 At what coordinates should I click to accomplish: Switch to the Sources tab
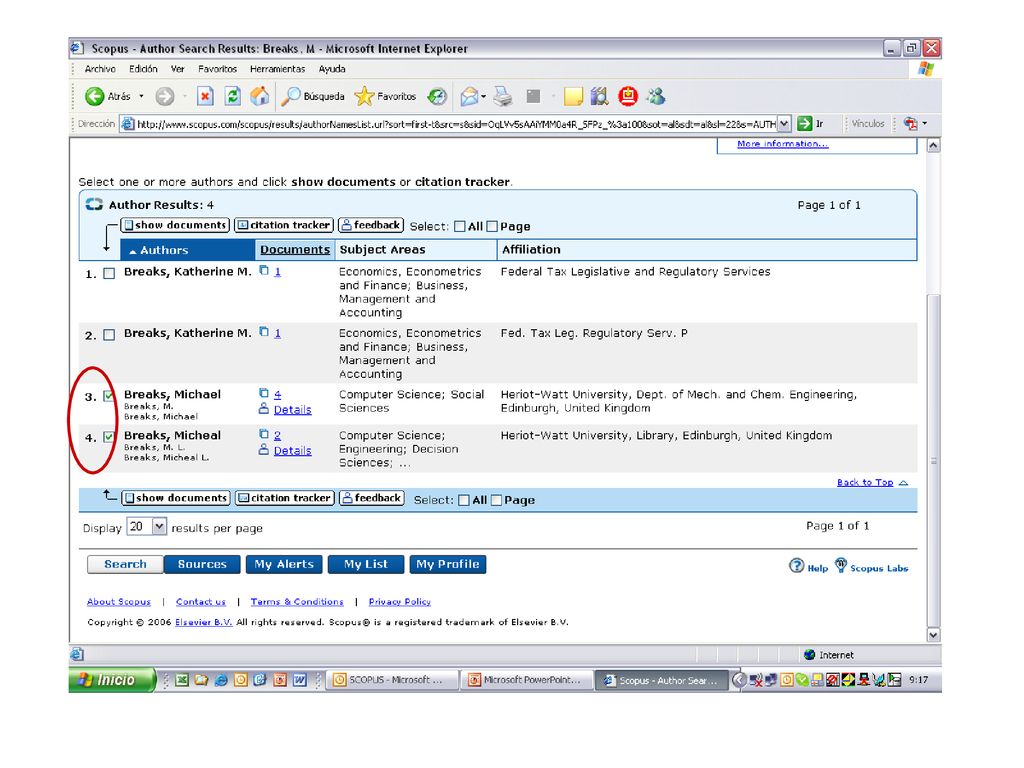(x=202, y=564)
